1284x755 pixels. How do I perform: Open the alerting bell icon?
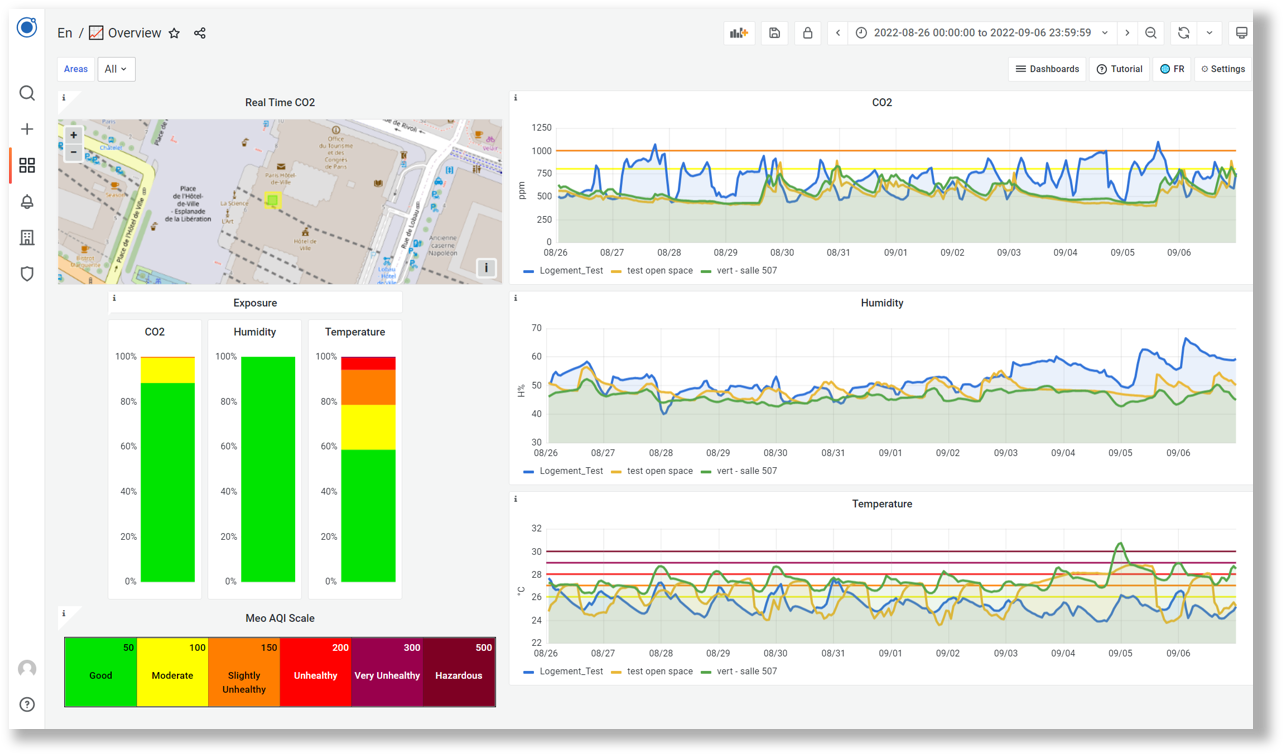27,201
